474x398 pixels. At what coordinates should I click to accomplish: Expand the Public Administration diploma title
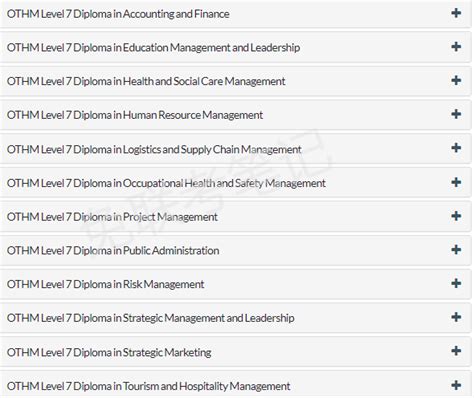point(113,251)
